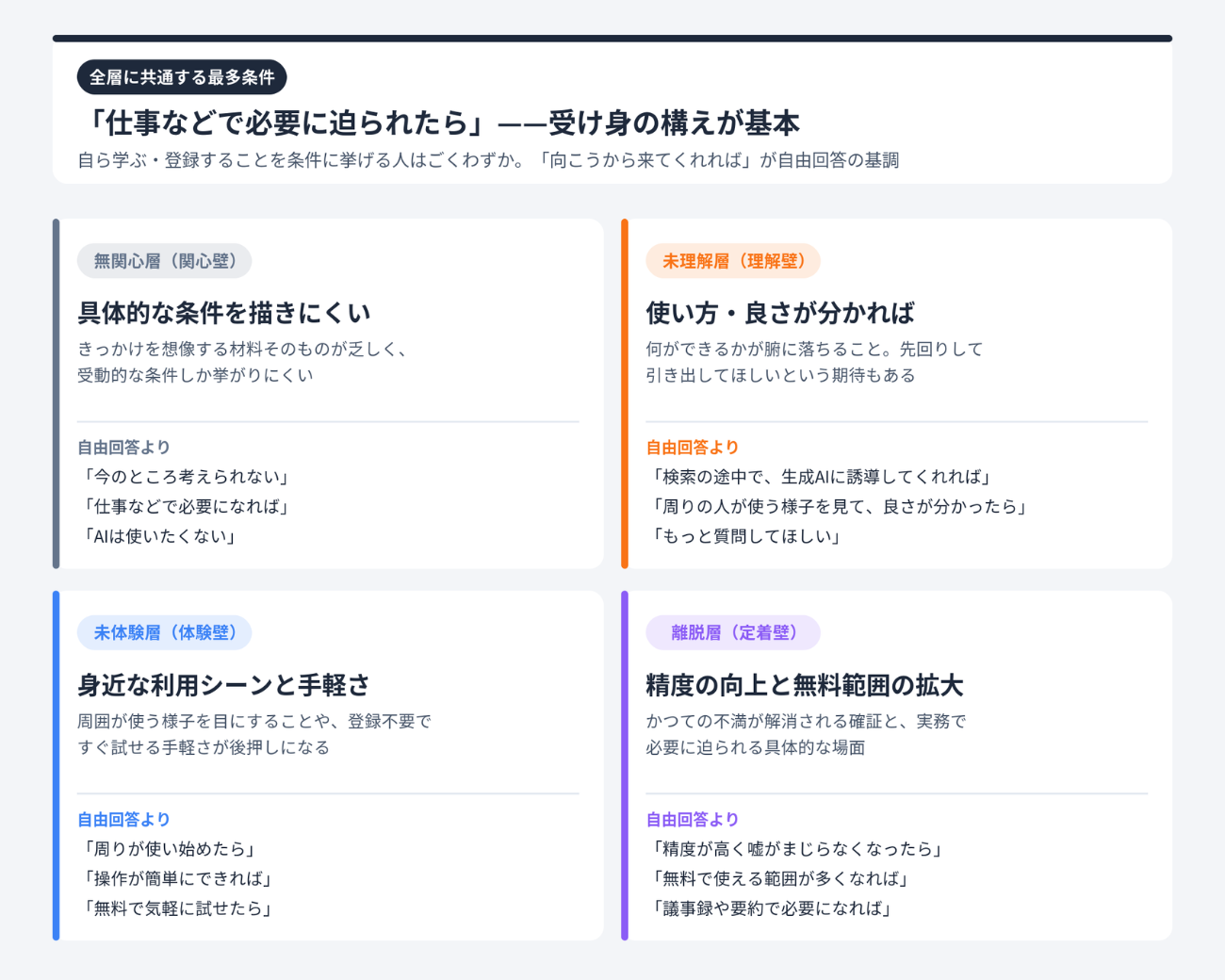Select heading 身近な利用シーンと手軽さ

pyautogui.click(x=224, y=685)
